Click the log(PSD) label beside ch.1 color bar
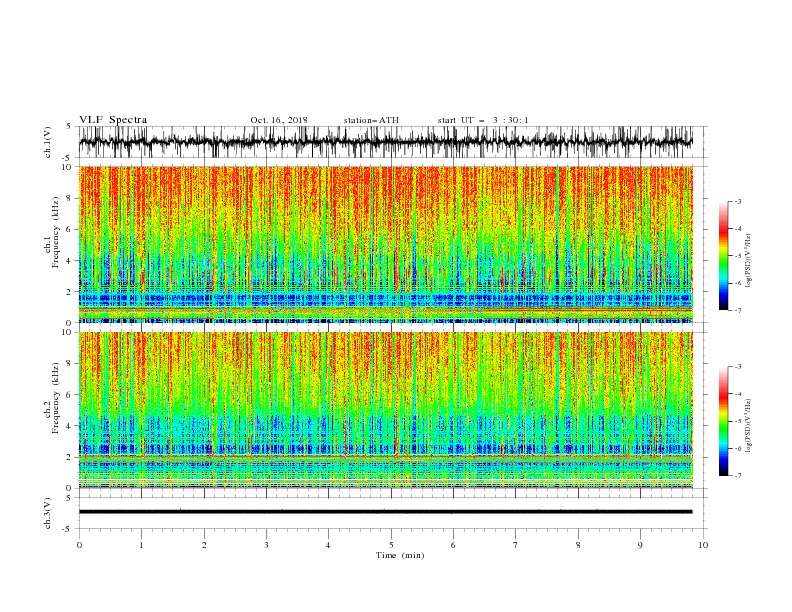Image resolution: width=792 pixels, height=612 pixels. pyautogui.click(x=748, y=261)
